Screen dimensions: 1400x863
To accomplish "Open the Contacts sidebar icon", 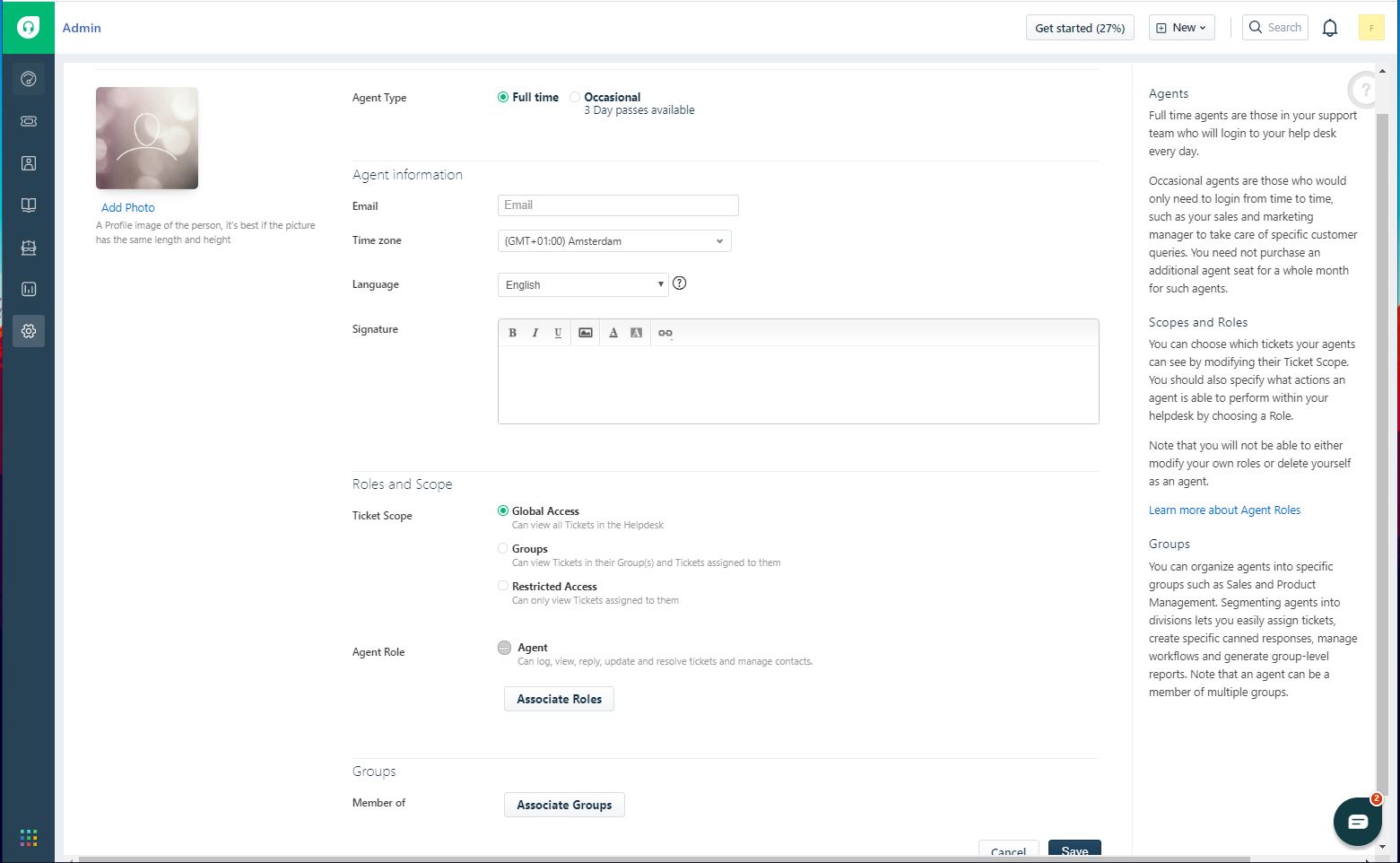I will click(x=29, y=163).
